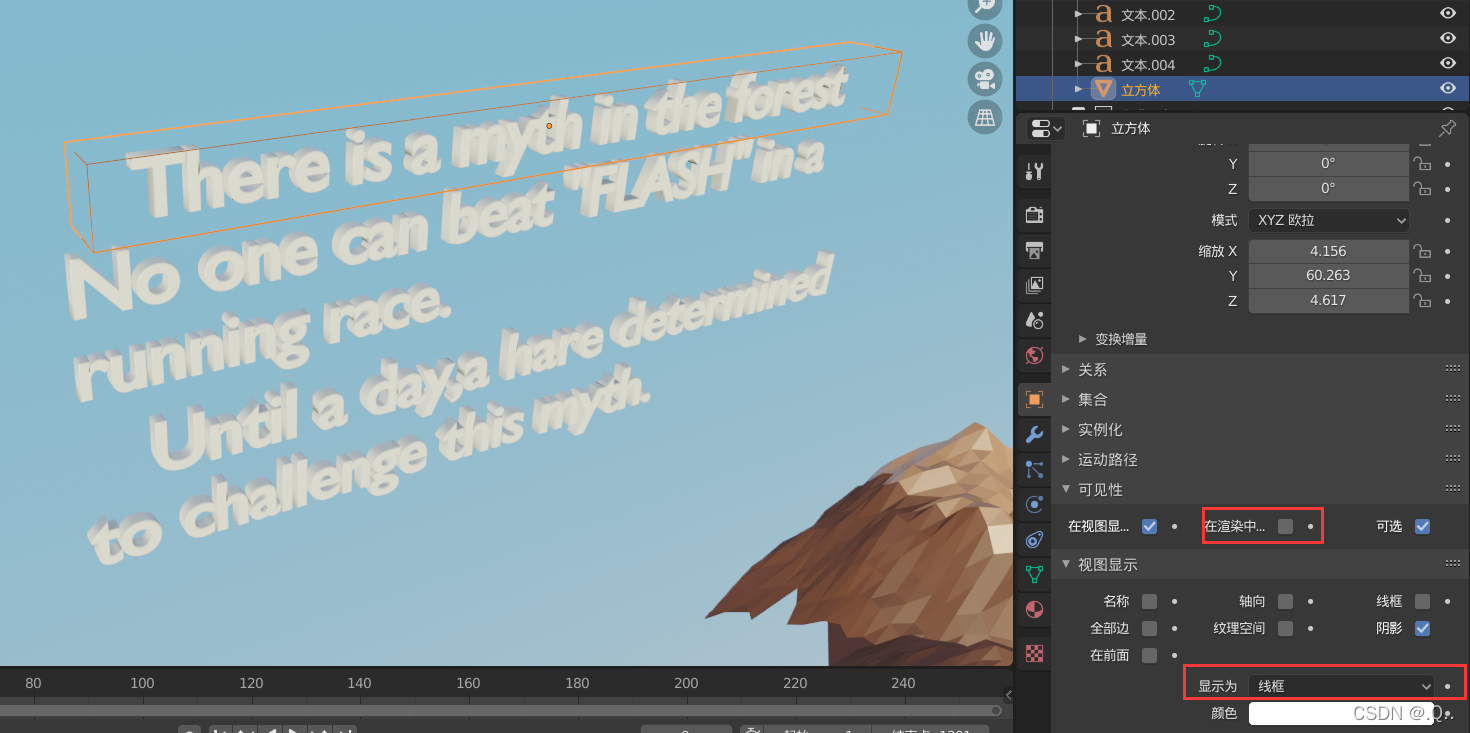Expand the 文本.003 outliner row
Screen dimensions: 1470x733
(x=1078, y=39)
